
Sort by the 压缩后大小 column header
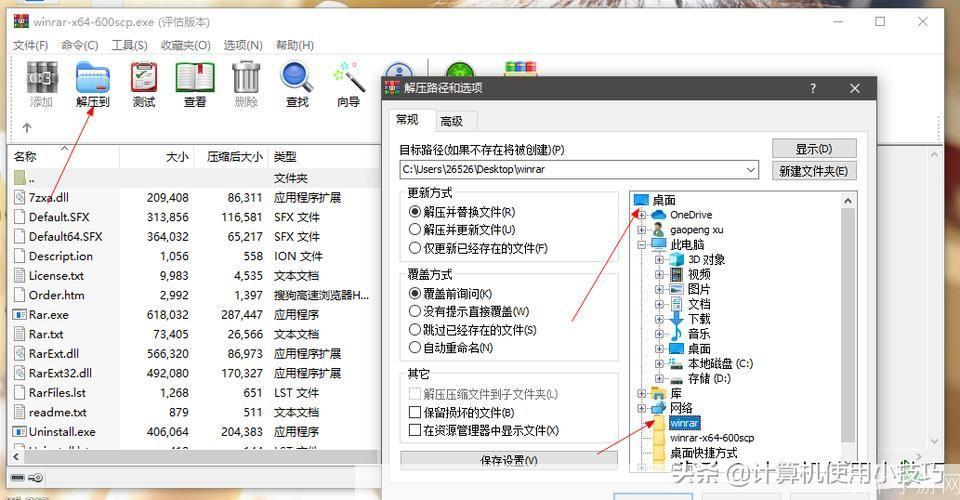tap(231, 157)
